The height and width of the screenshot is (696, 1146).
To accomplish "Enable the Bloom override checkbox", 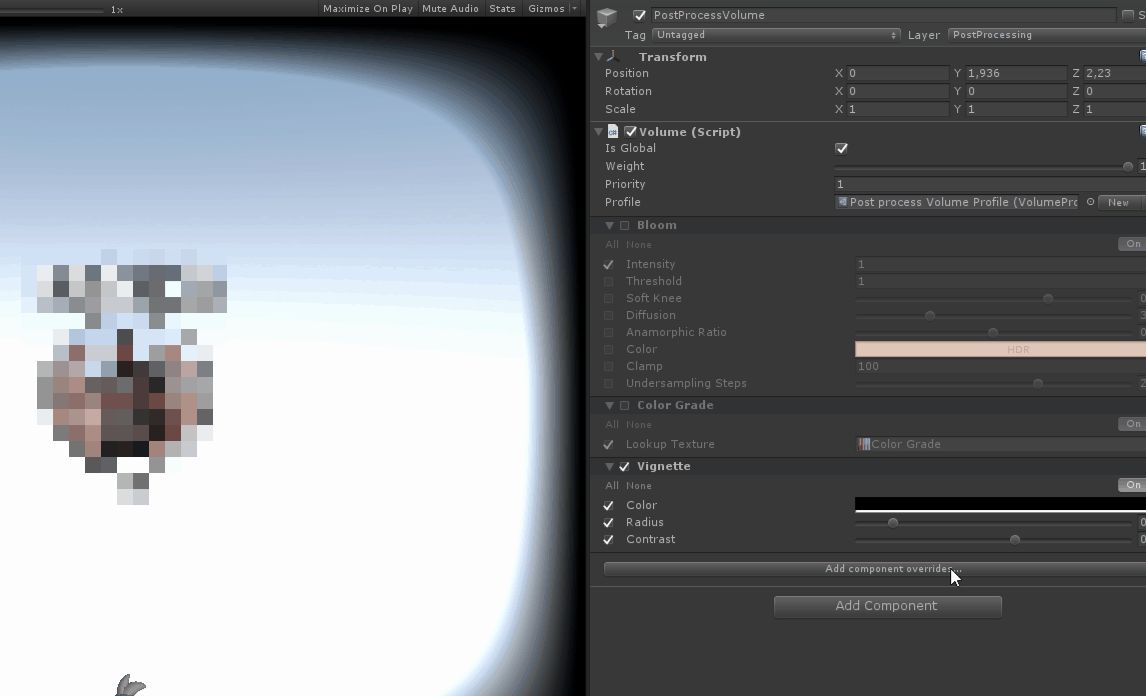I will click(x=625, y=225).
